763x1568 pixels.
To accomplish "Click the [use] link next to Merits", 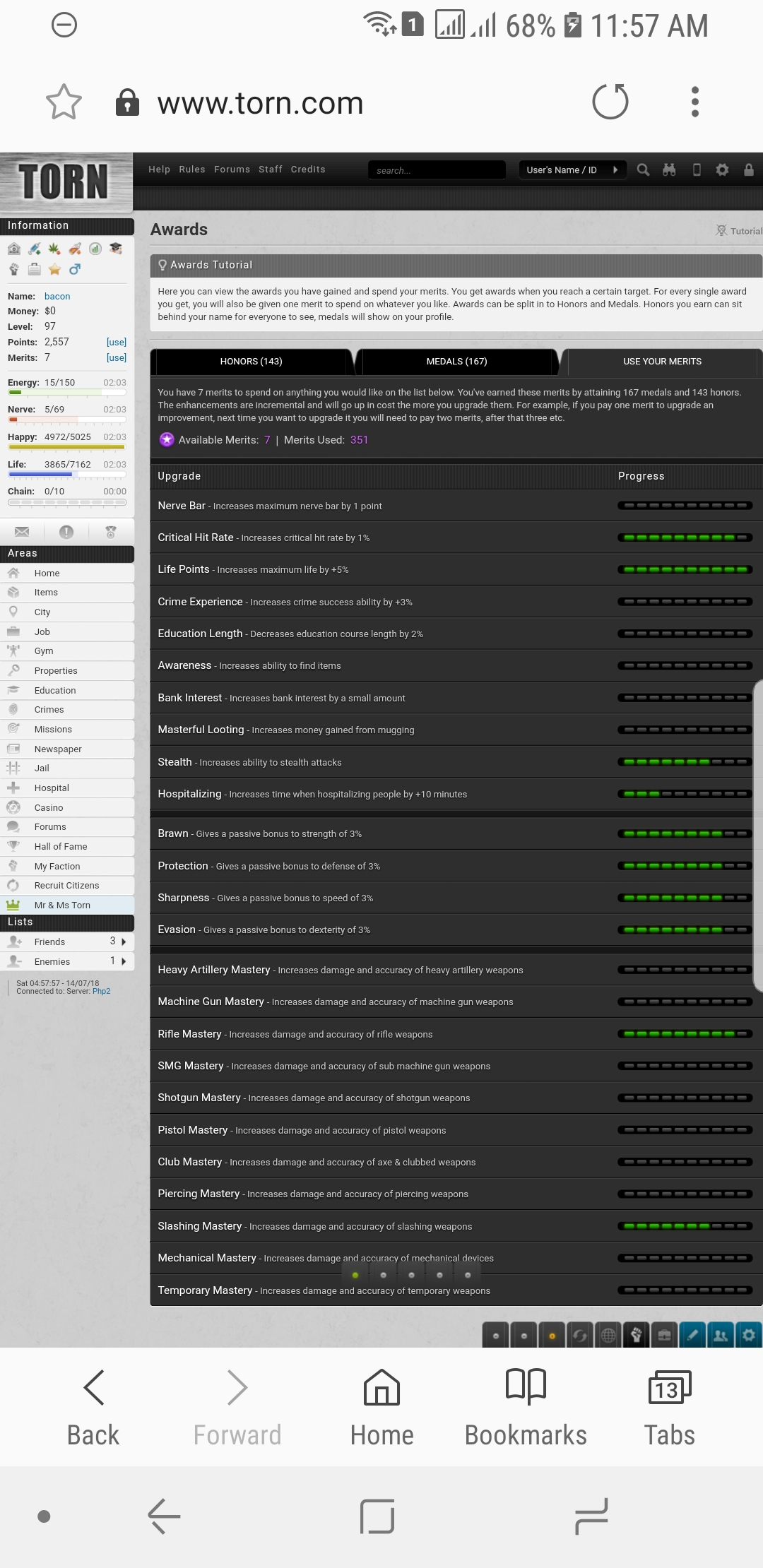I will tap(117, 357).
